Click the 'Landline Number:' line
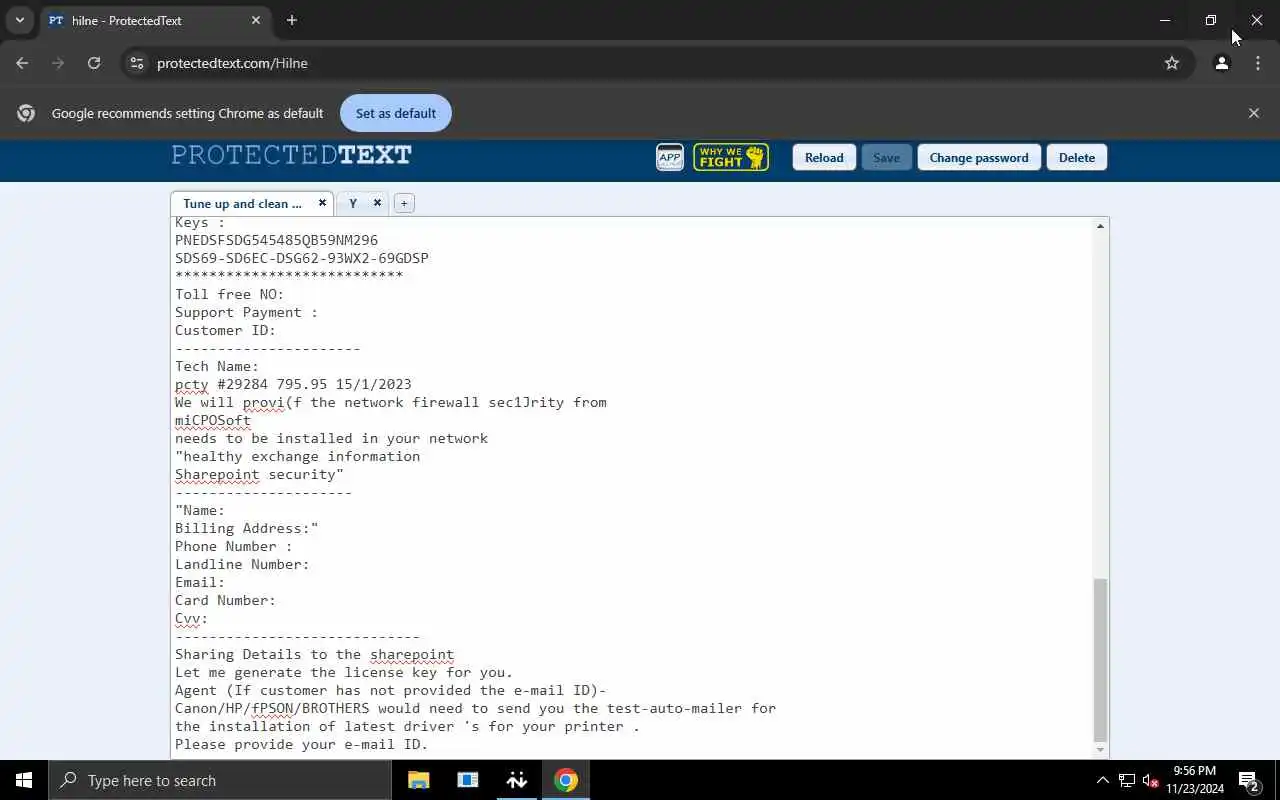The width and height of the screenshot is (1280, 800). (x=242, y=564)
